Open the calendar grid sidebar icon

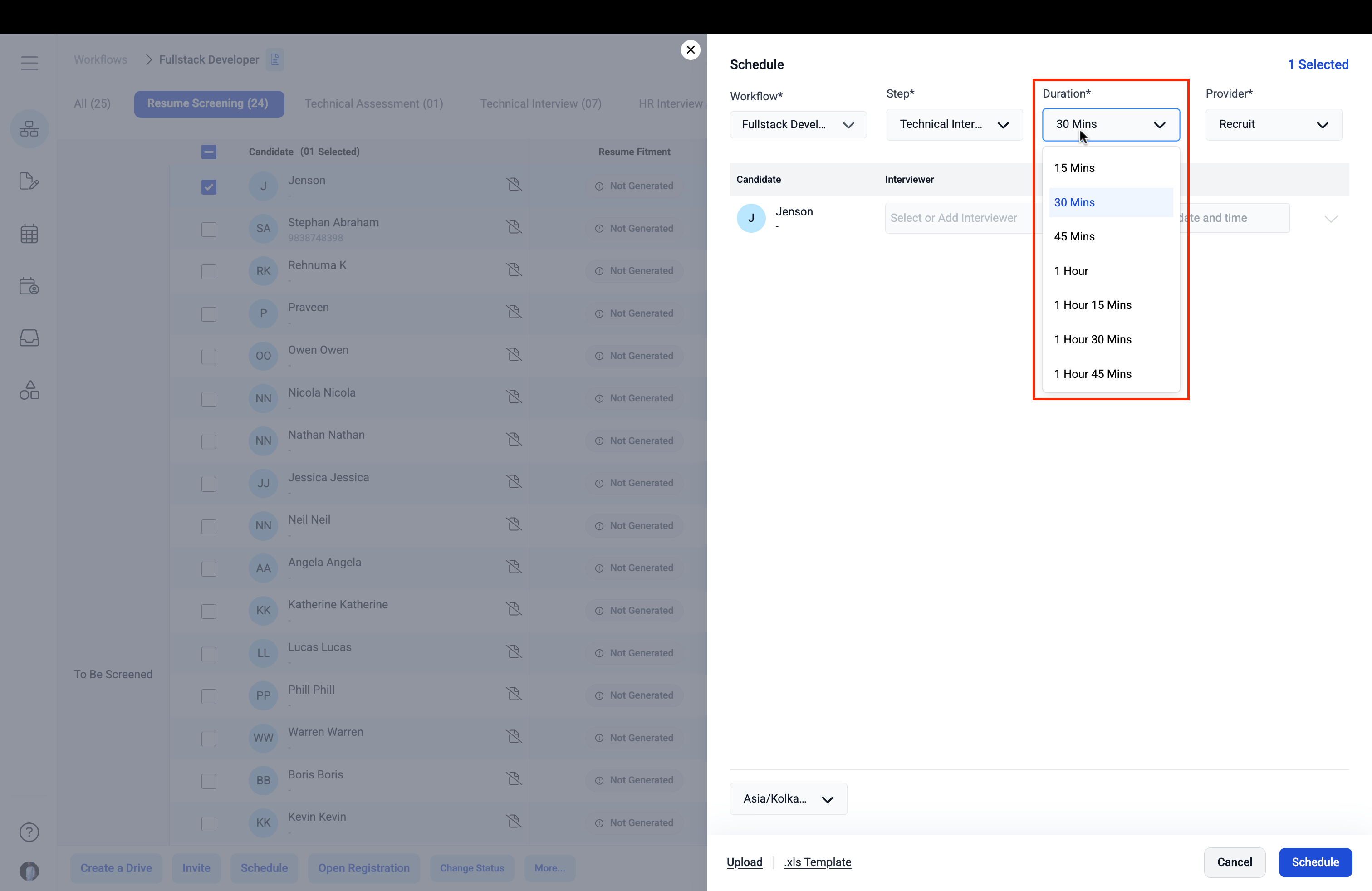coord(29,234)
